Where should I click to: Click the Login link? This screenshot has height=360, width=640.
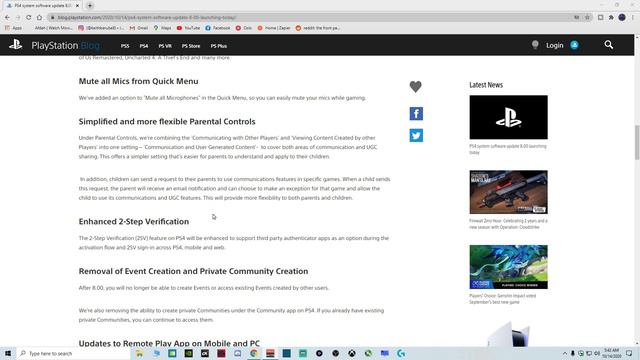[554, 45]
